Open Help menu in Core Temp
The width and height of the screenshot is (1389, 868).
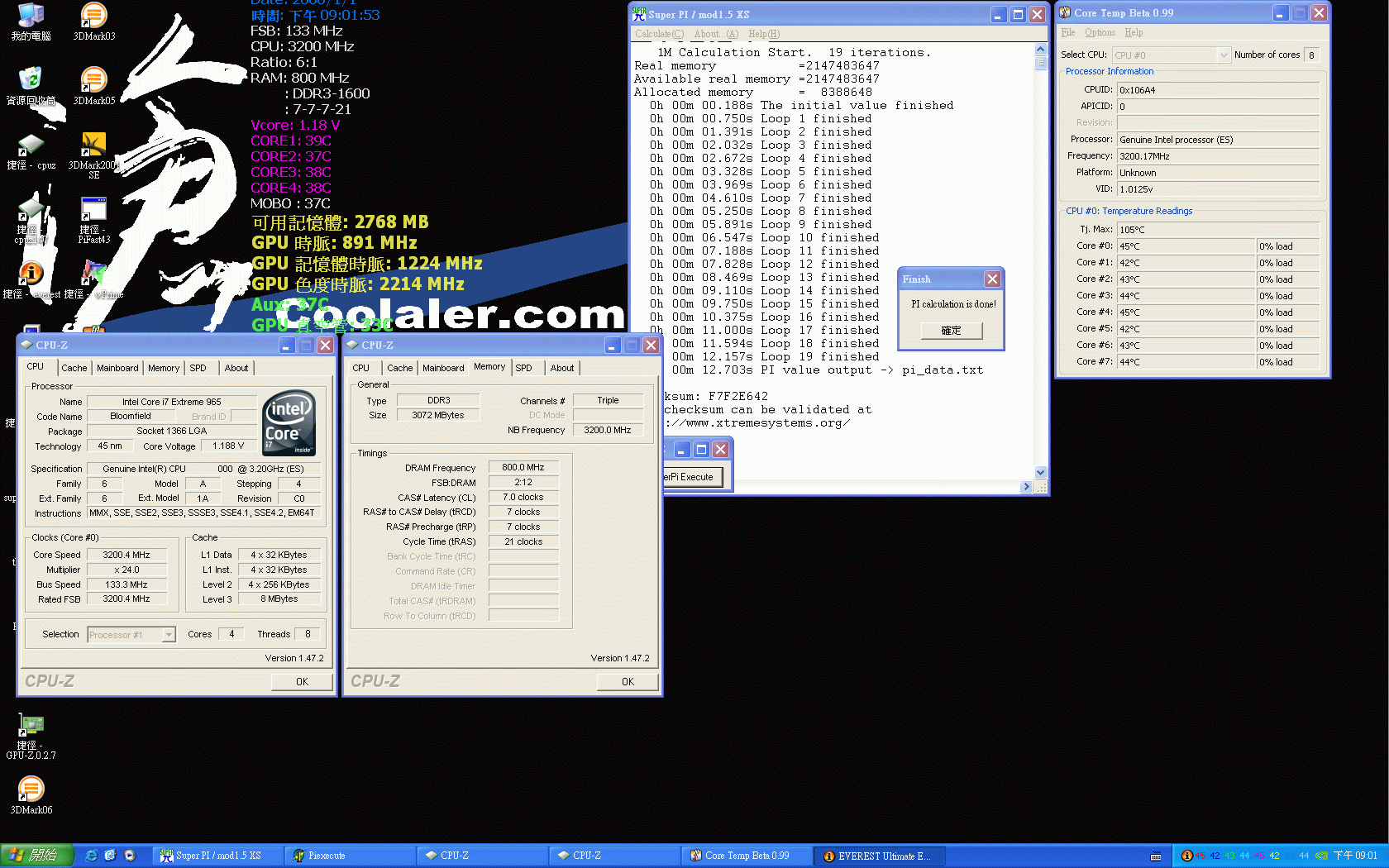tap(1134, 32)
